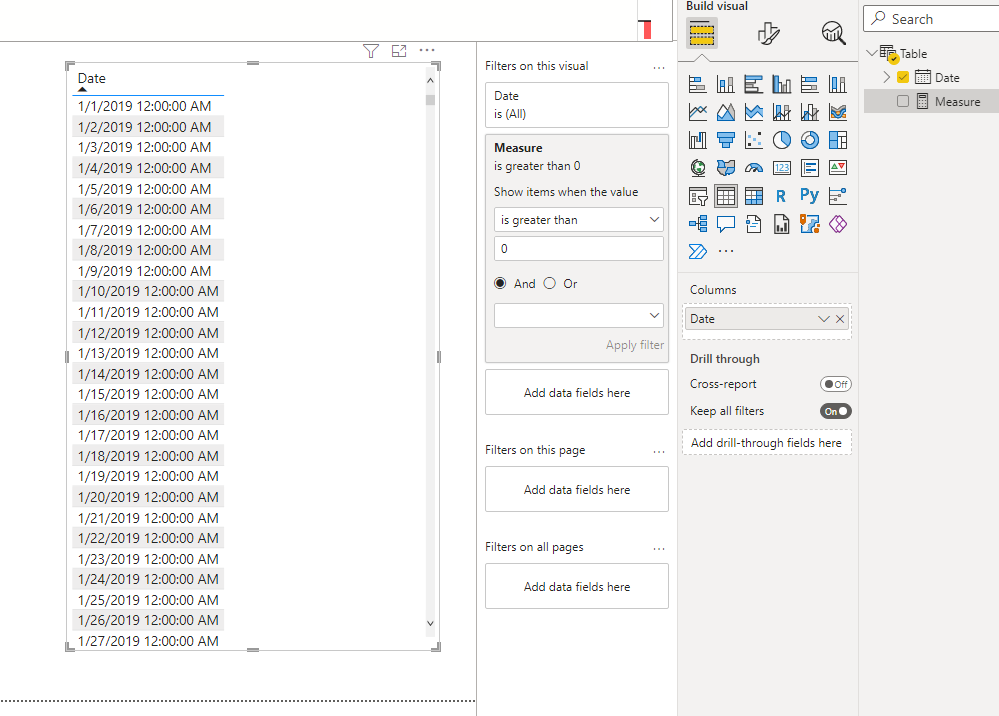Choose the scatter chart visual
999x716 pixels.
[754, 140]
